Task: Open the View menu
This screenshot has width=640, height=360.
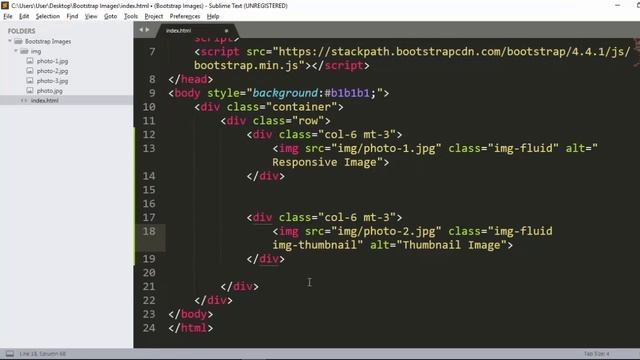Action: pos(91,16)
